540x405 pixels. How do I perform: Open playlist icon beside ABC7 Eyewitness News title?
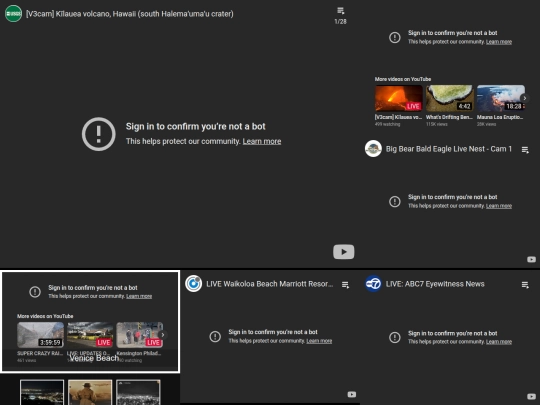pos(525,285)
